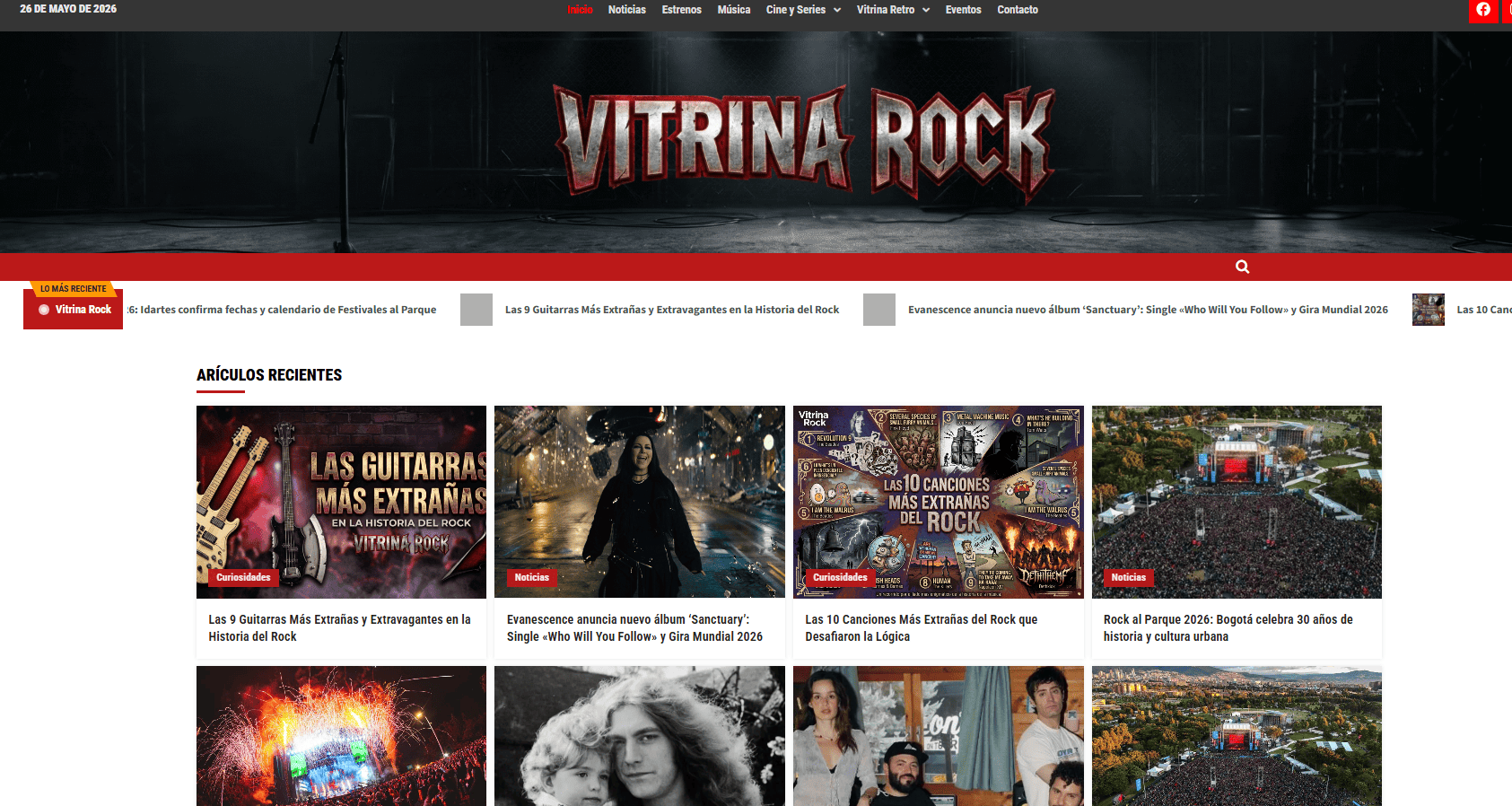Open title Las 10 Canciones Más Extrañas del Rock

pos(922,628)
